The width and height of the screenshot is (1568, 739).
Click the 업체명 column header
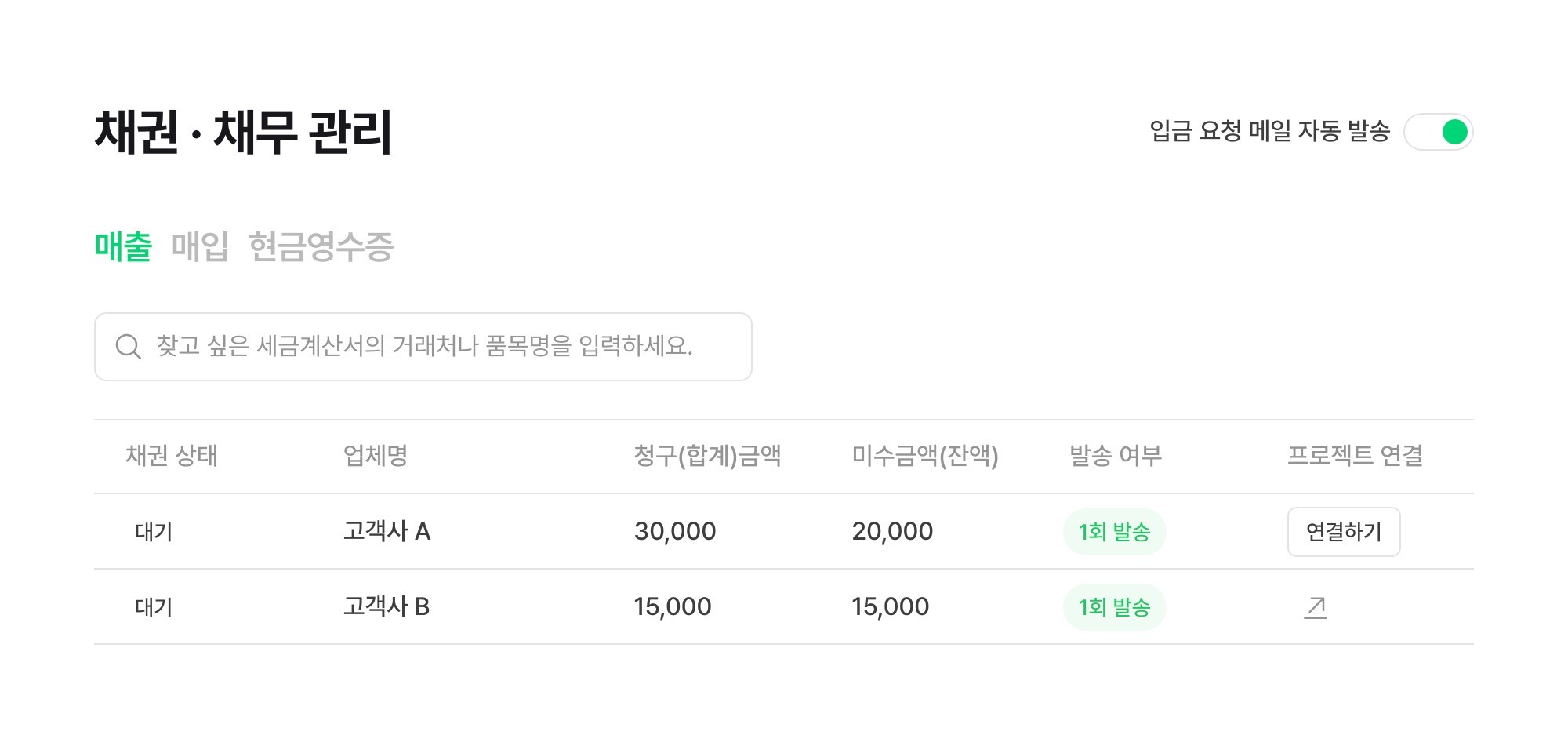(376, 456)
